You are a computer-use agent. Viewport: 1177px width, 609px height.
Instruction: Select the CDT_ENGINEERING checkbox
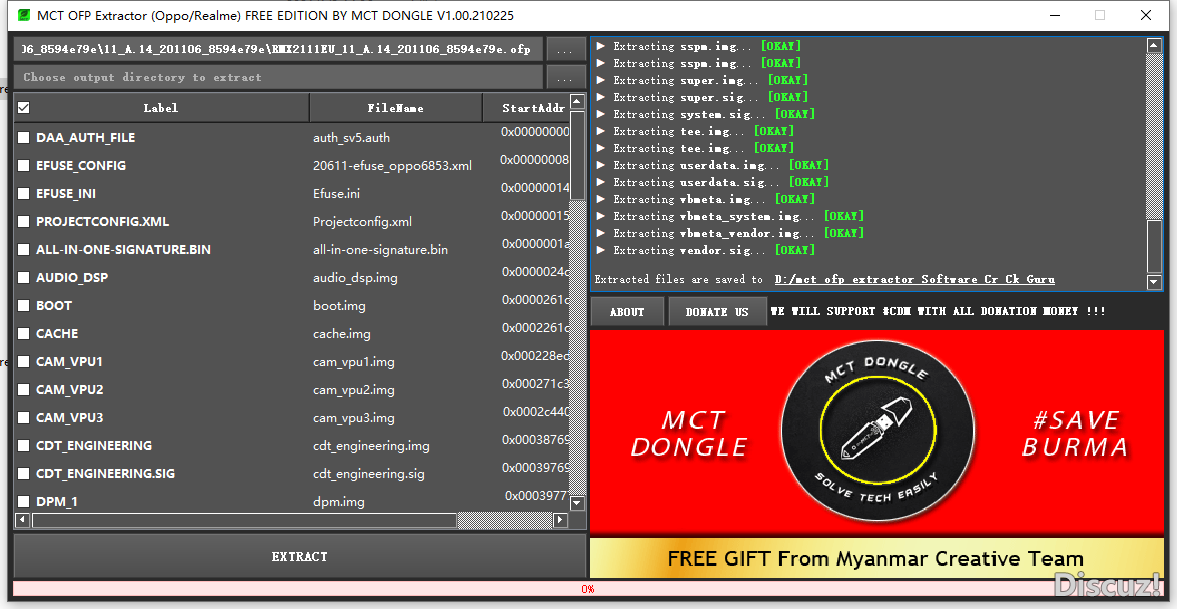24,445
